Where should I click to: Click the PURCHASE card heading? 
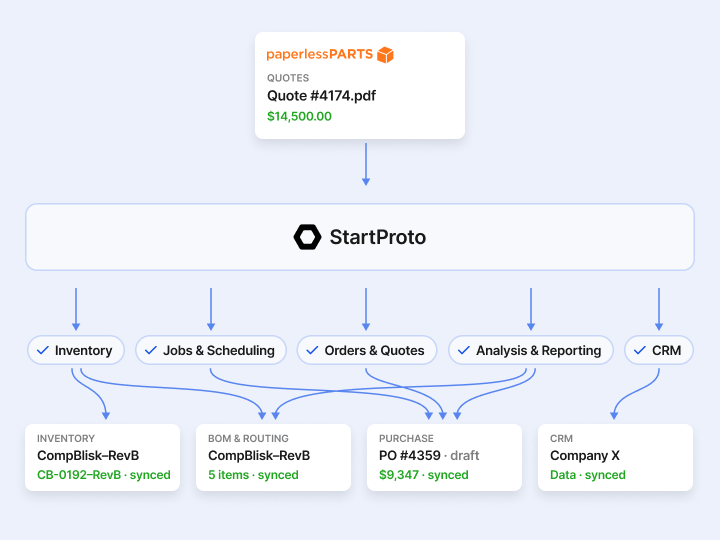406,439
